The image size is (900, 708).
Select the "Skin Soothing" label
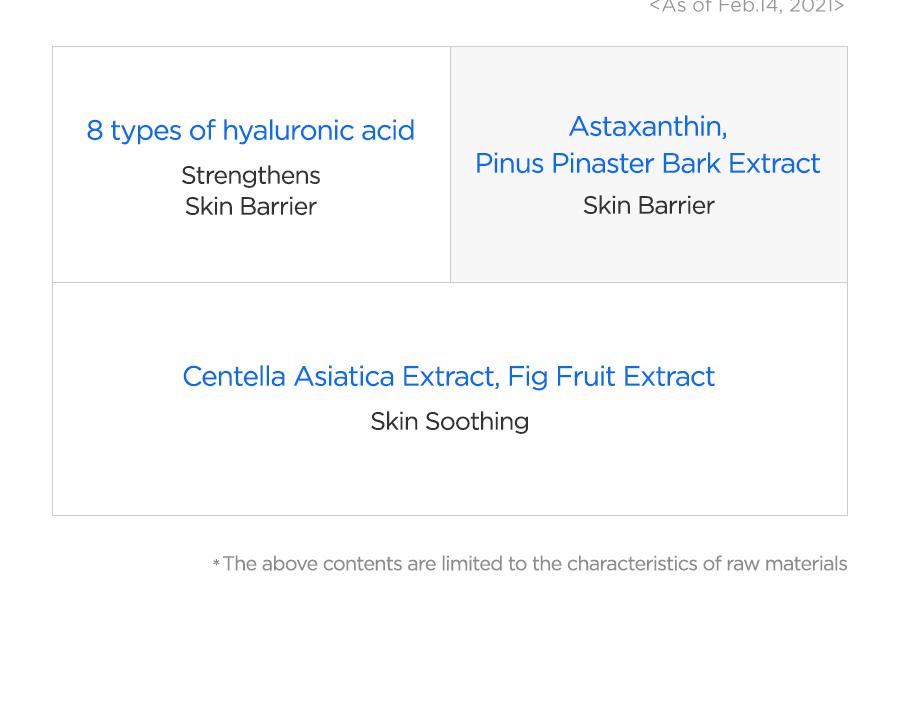[x=449, y=421]
